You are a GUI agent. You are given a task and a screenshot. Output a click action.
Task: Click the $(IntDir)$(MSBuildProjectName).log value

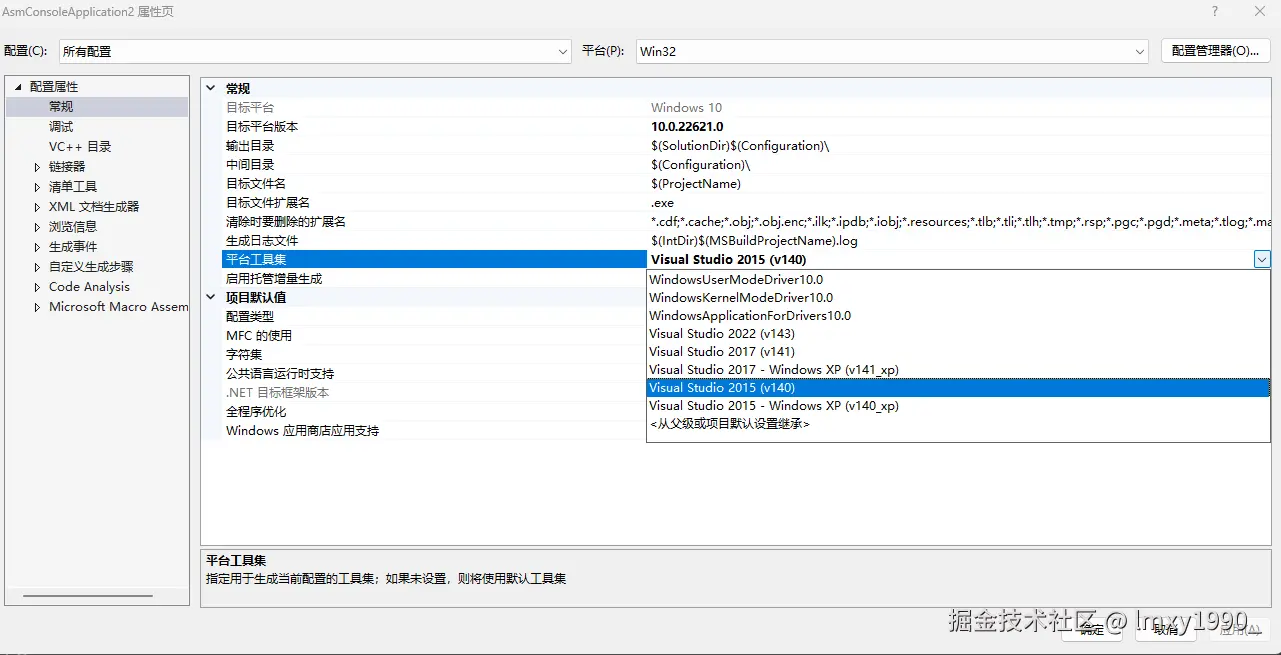pos(754,241)
